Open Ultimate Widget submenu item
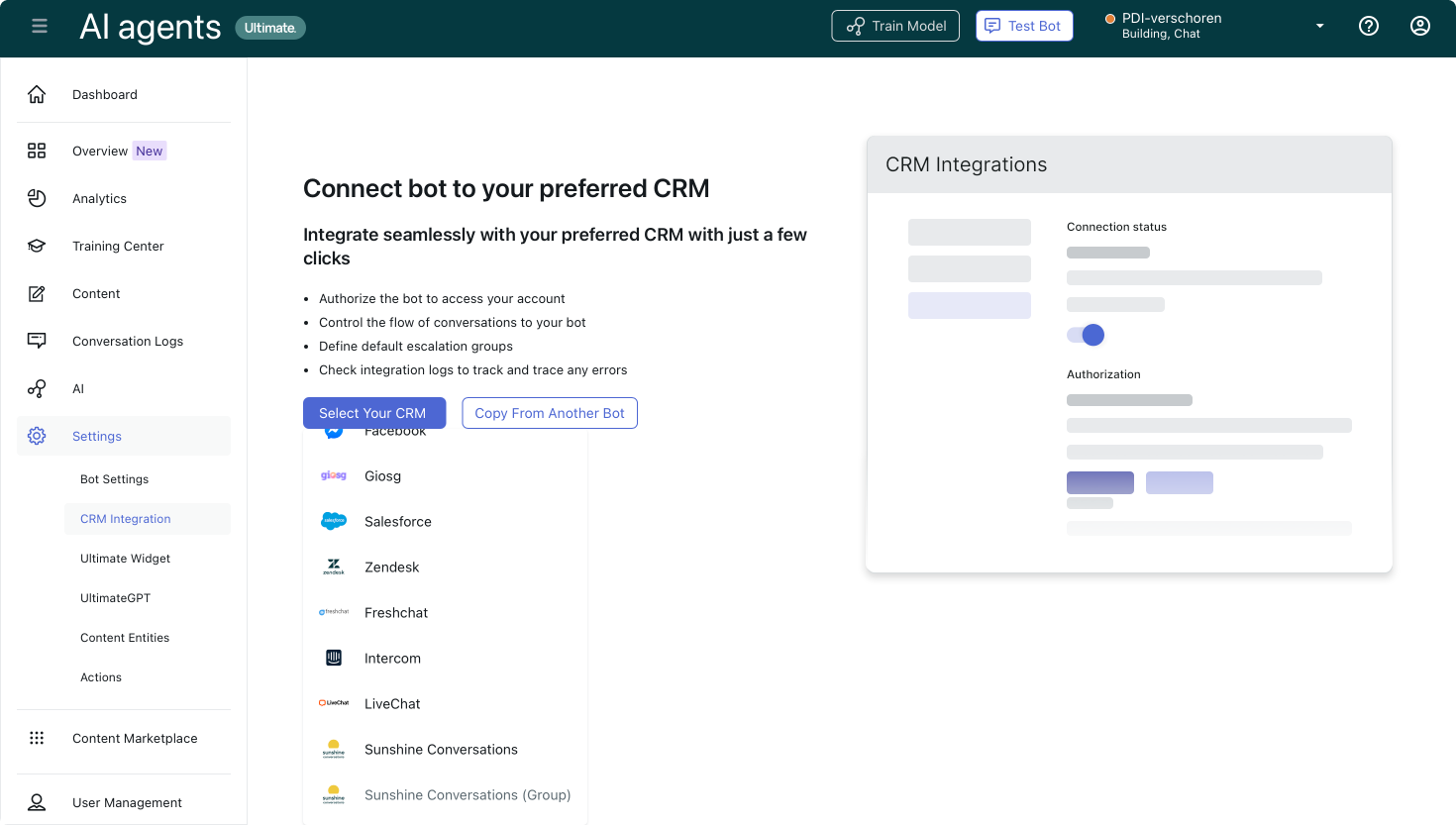This screenshot has height=825, width=1456. [x=148, y=559]
